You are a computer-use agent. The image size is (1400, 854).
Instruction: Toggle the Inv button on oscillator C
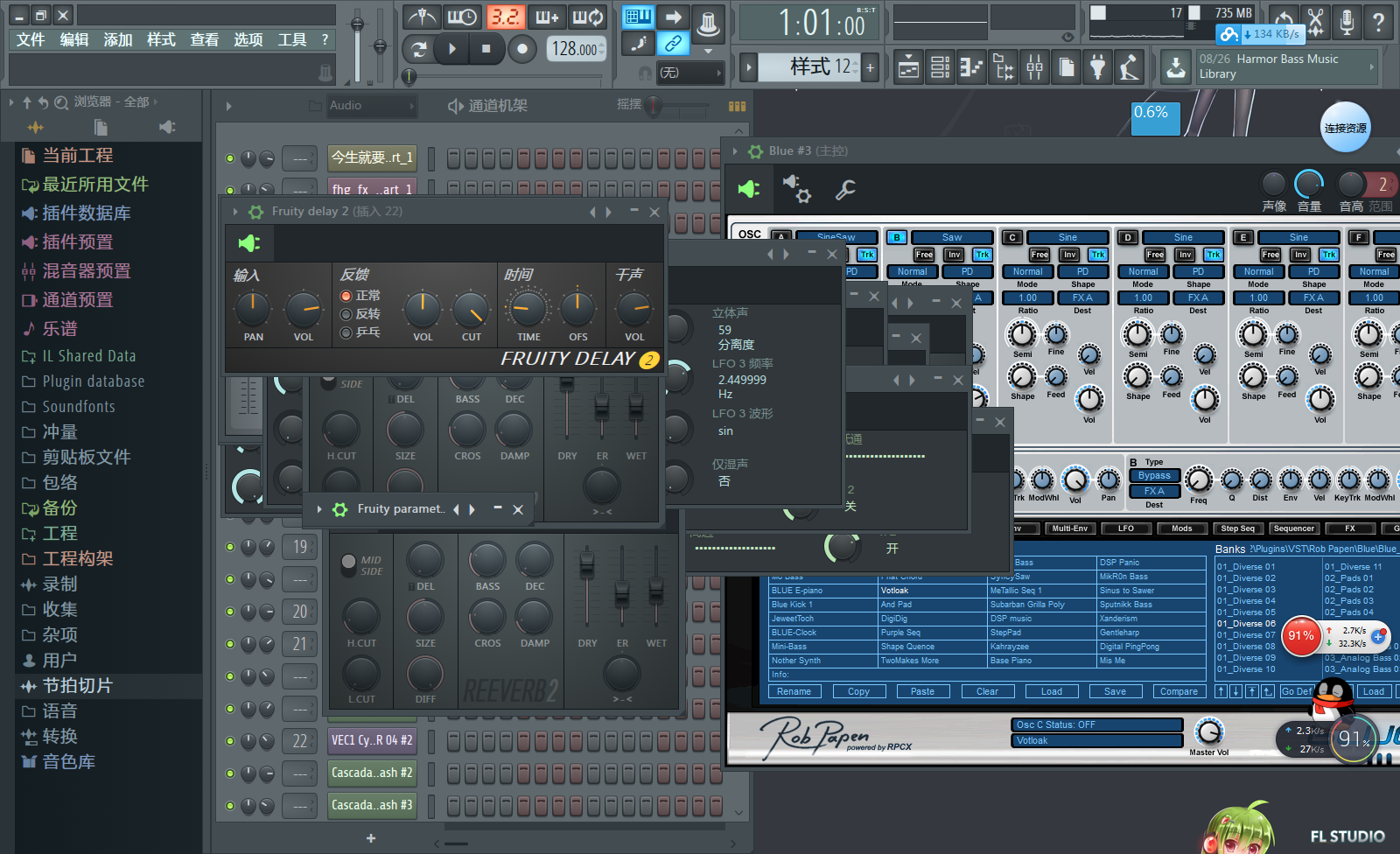pyautogui.click(x=1069, y=255)
